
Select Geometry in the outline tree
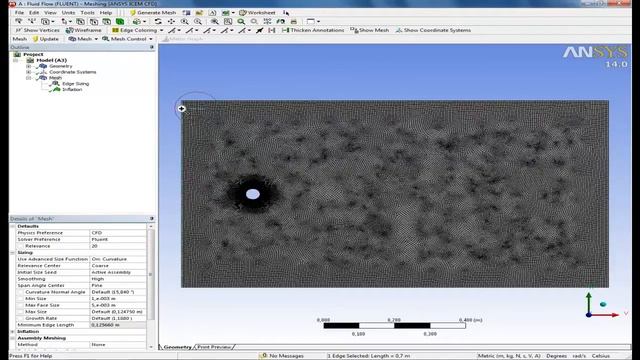[60, 66]
